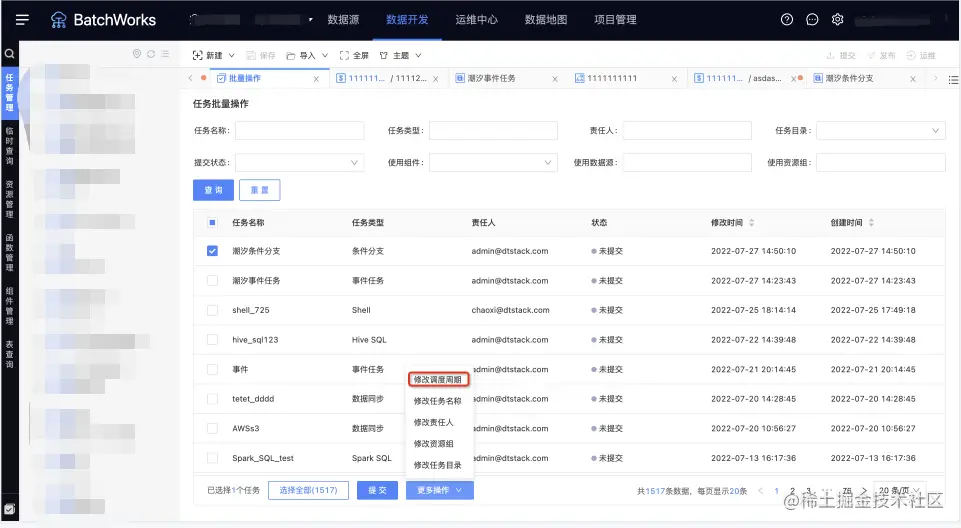Open the 提交状态 dropdown
Screen dimensions: 961x528
pyautogui.click(x=299, y=162)
